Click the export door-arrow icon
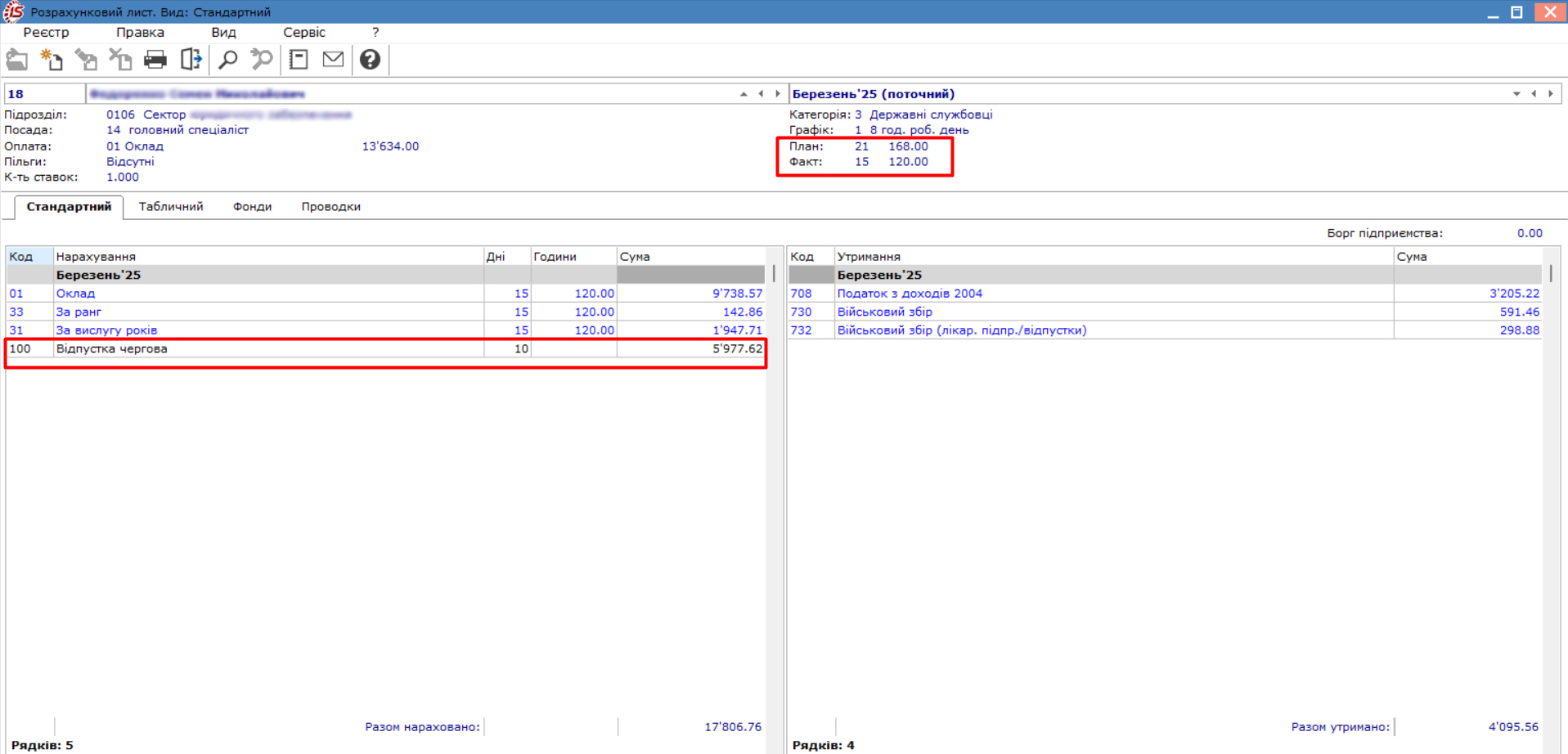The height and width of the screenshot is (754, 1568). click(191, 60)
